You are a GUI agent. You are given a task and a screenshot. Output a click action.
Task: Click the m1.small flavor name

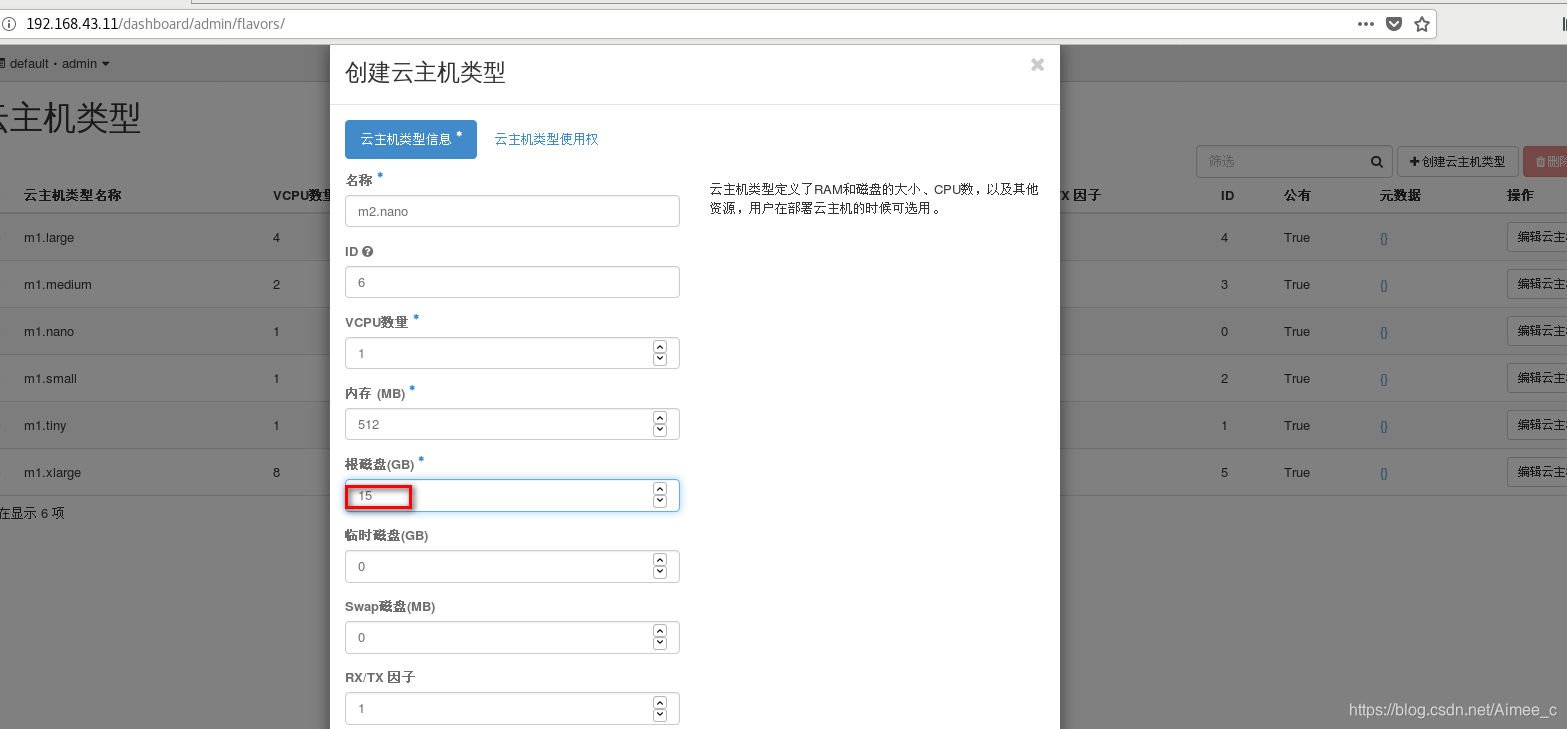pos(50,379)
